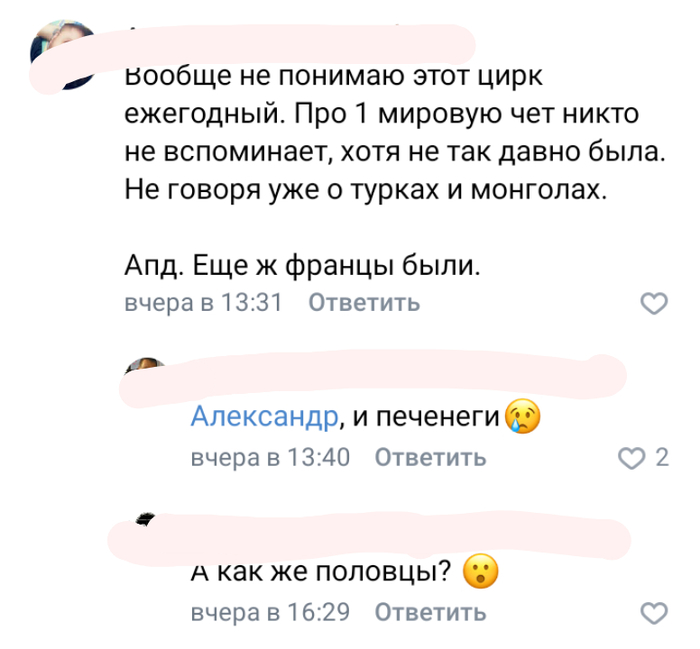Like the "и печенеги" reply
Image resolution: width=700 pixels, height=649 pixels.
coord(632,458)
